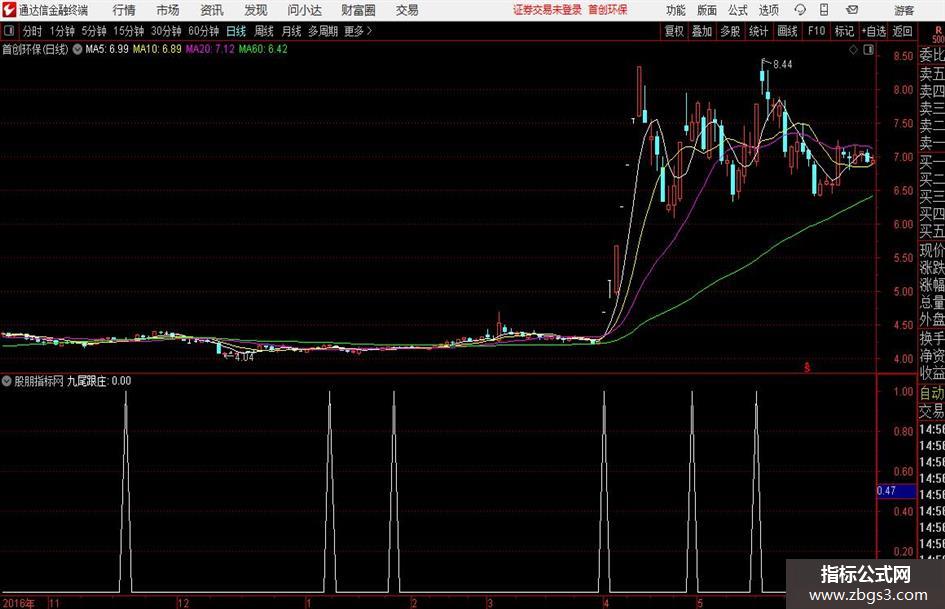Switch to the 分时 period tab
The image size is (945, 609).
pos(32,31)
